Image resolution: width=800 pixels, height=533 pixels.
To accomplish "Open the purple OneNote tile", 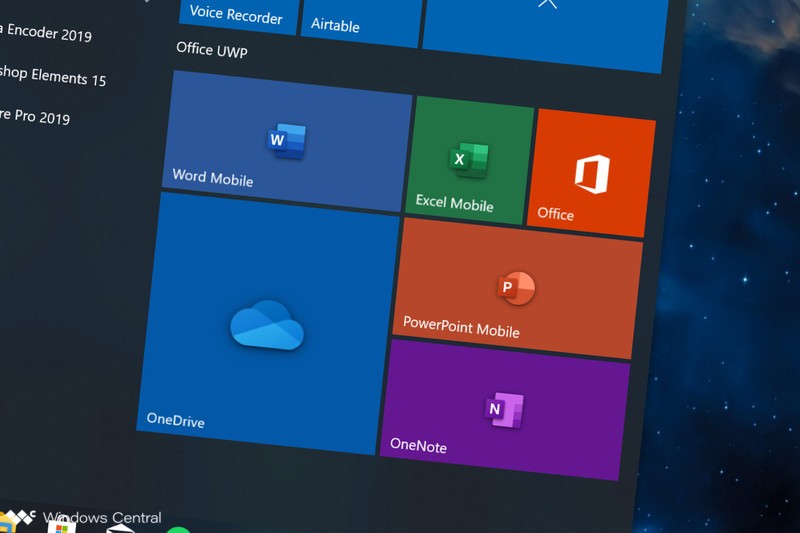I will (504, 410).
